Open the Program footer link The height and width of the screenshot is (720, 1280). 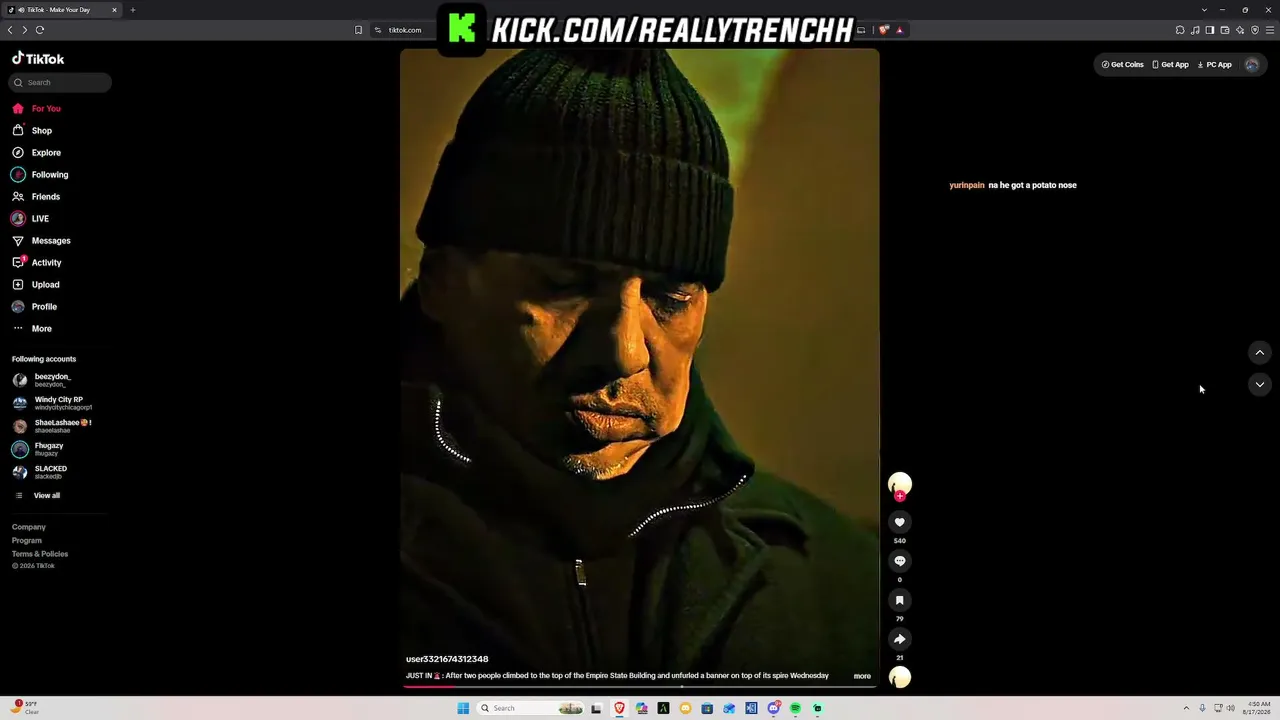coord(27,540)
